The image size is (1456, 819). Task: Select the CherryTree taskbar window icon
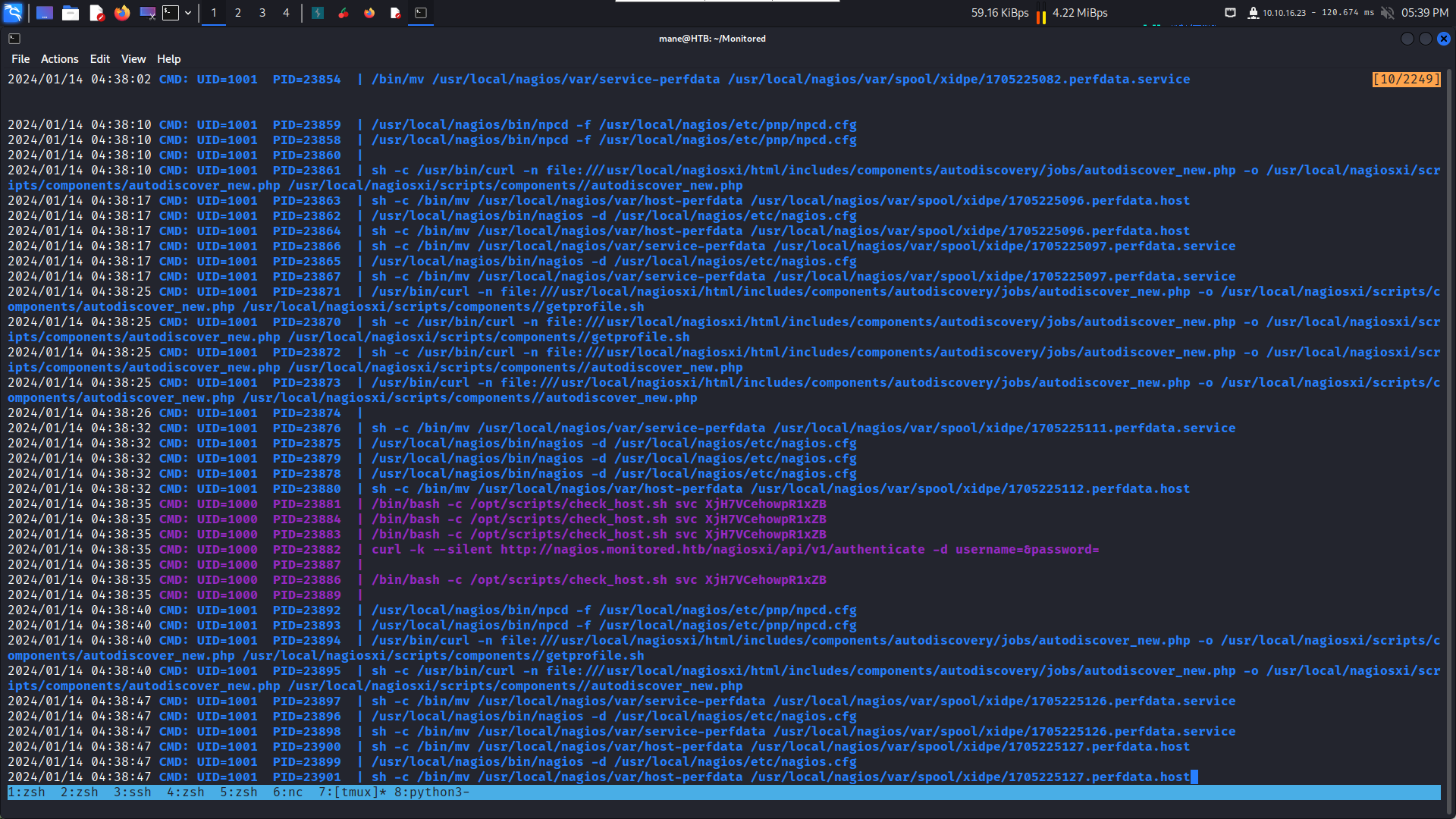point(344,13)
